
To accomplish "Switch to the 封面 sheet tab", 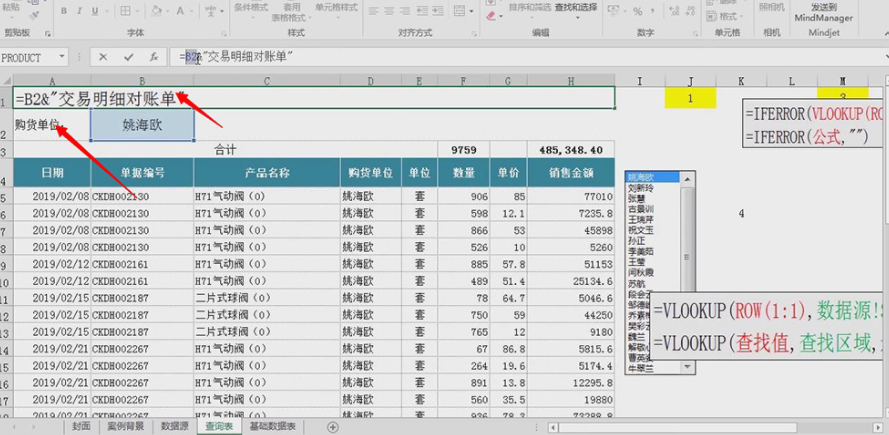I will (x=81, y=426).
